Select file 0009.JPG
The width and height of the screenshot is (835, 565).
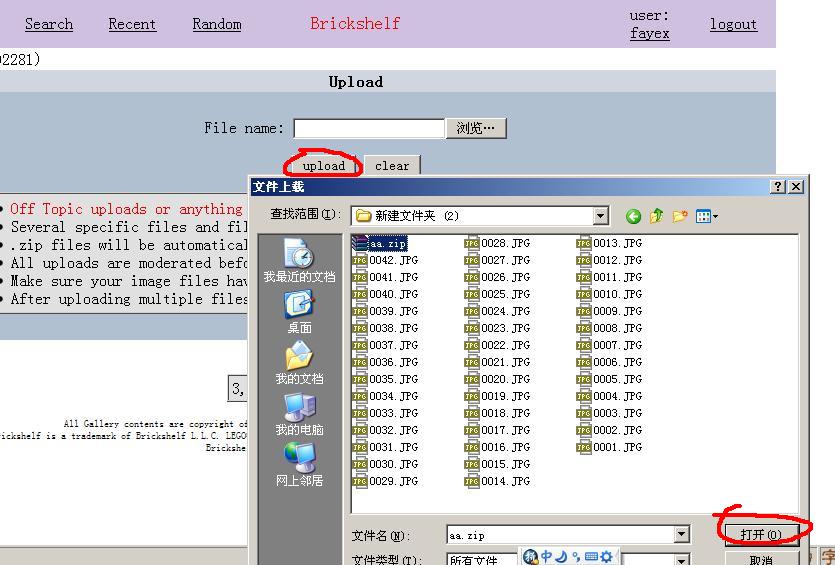(x=610, y=312)
